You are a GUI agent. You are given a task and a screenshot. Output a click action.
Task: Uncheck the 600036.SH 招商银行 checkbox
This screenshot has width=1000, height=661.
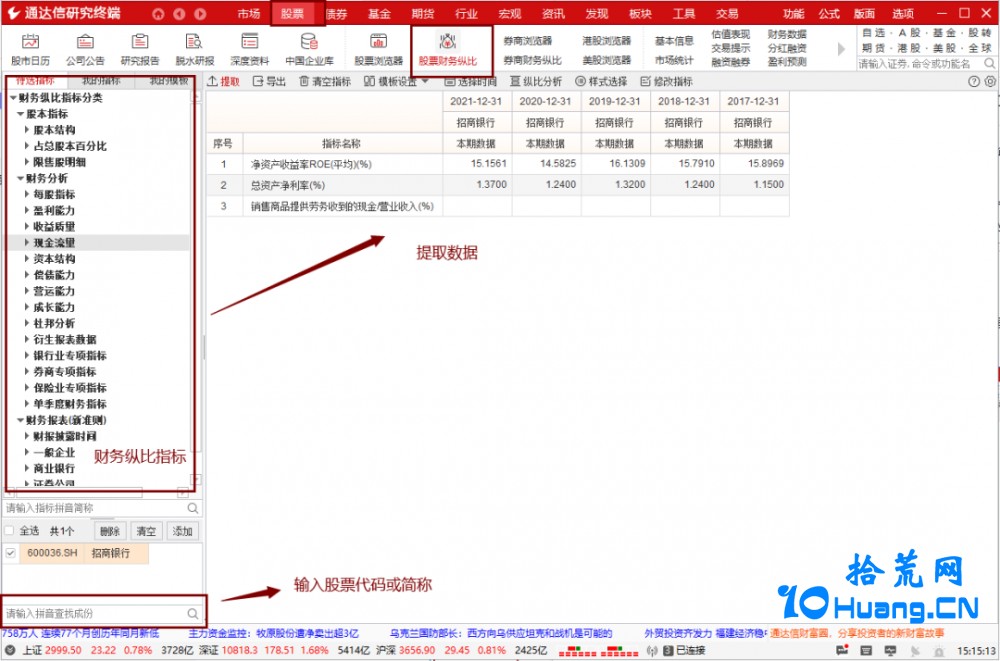pyautogui.click(x=10, y=553)
